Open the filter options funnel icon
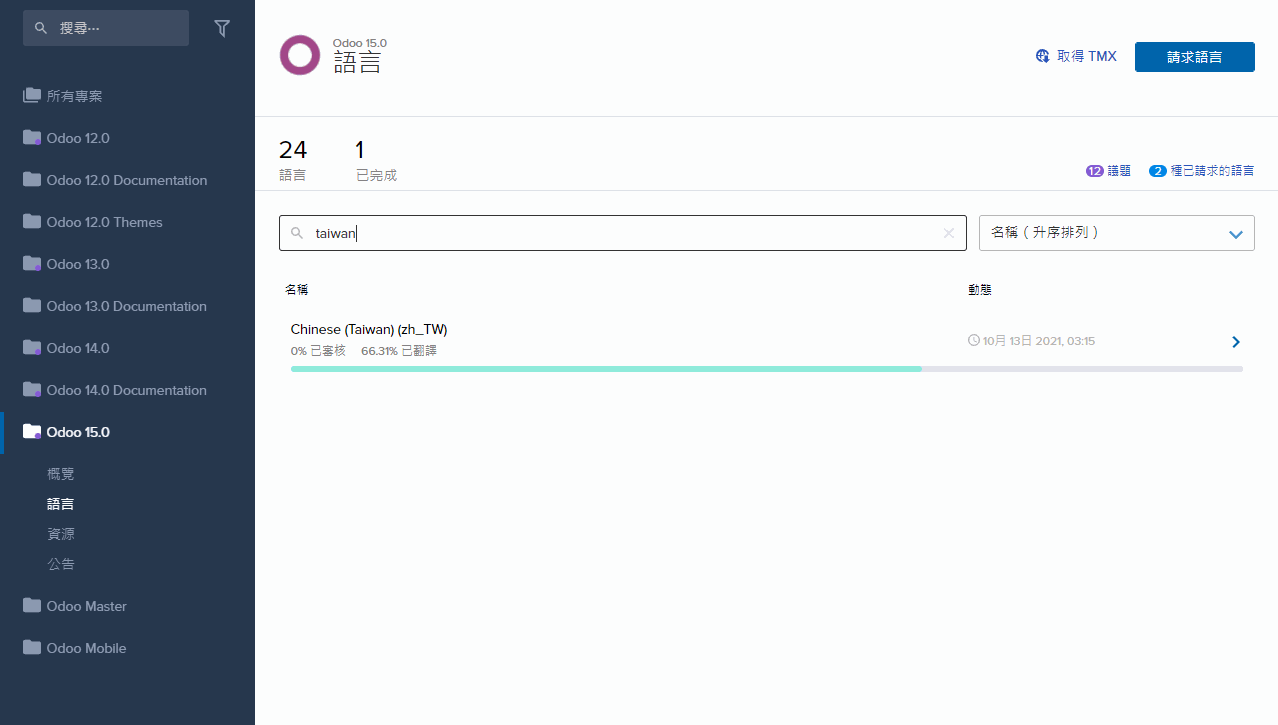This screenshot has width=1278, height=725. (x=222, y=28)
